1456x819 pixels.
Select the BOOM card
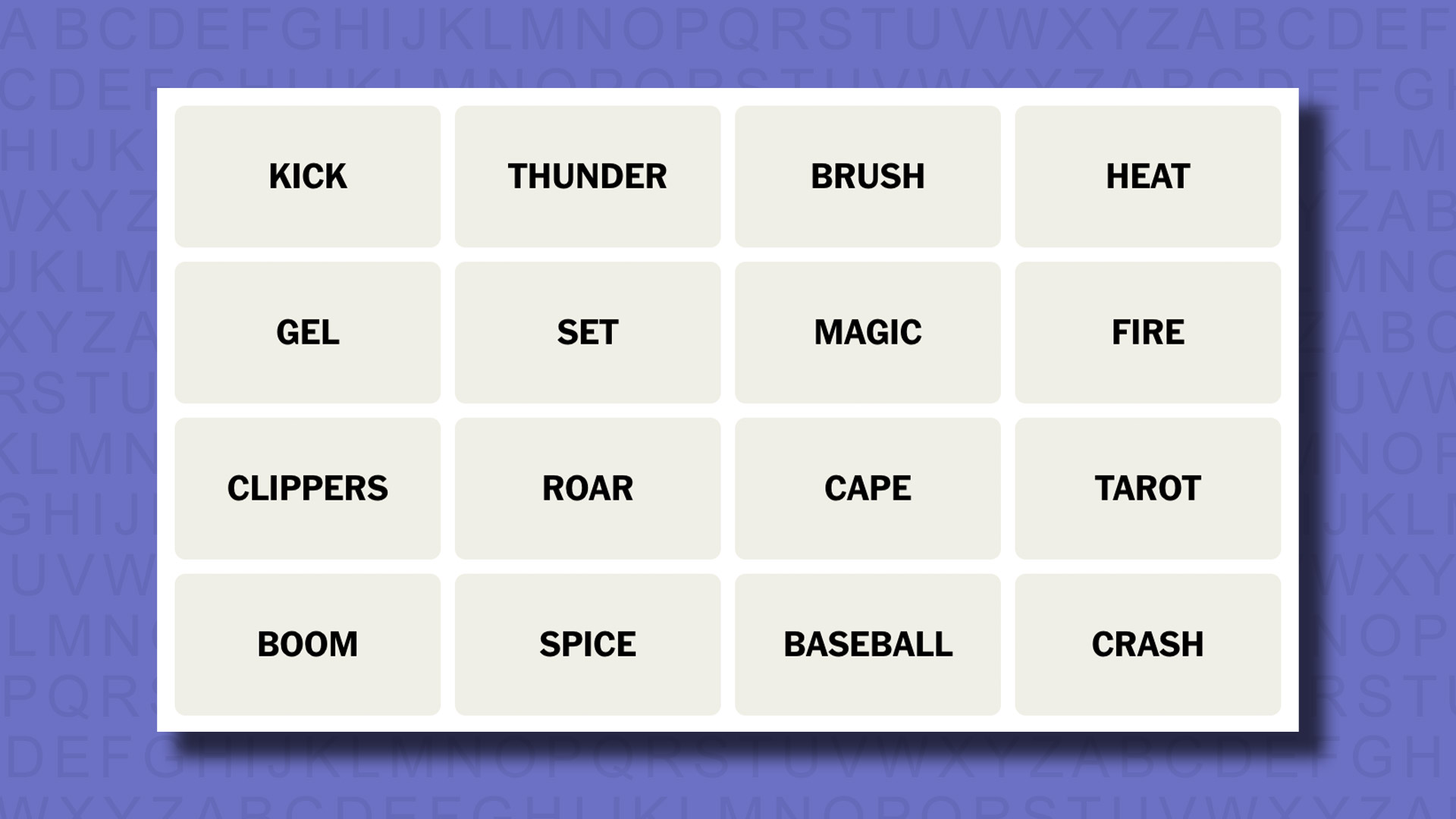(307, 643)
